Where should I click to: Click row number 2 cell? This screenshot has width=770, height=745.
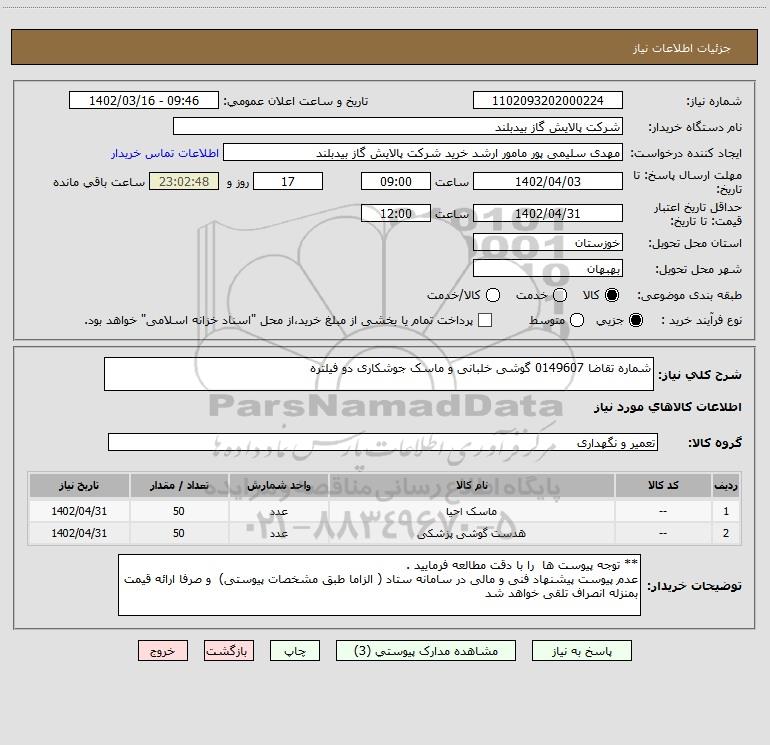tap(726, 533)
